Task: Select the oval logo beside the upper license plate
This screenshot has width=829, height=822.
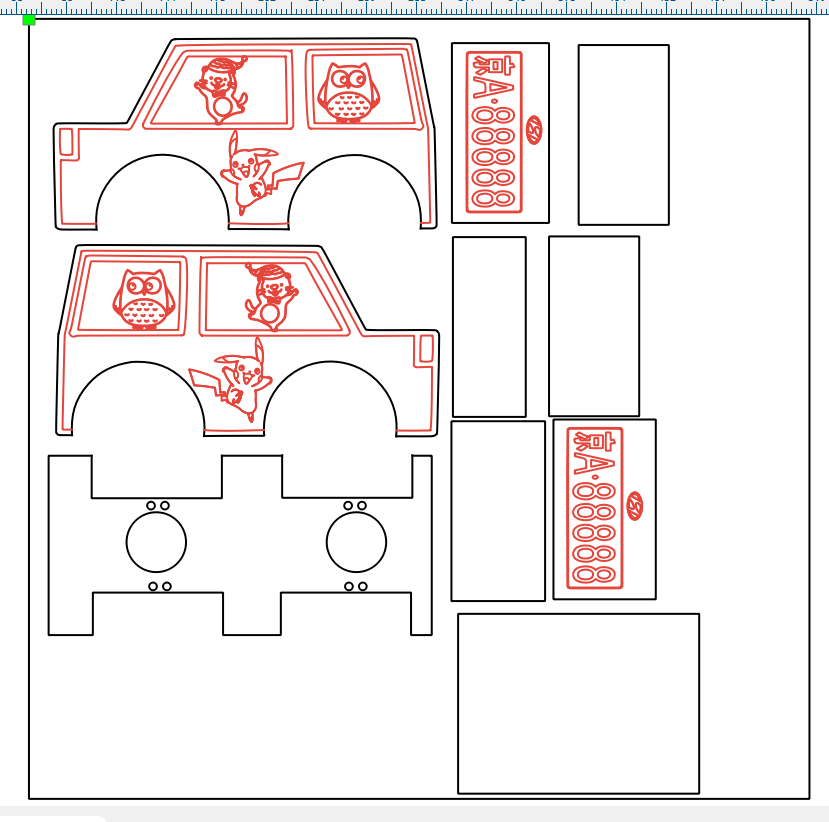Action: tap(534, 130)
